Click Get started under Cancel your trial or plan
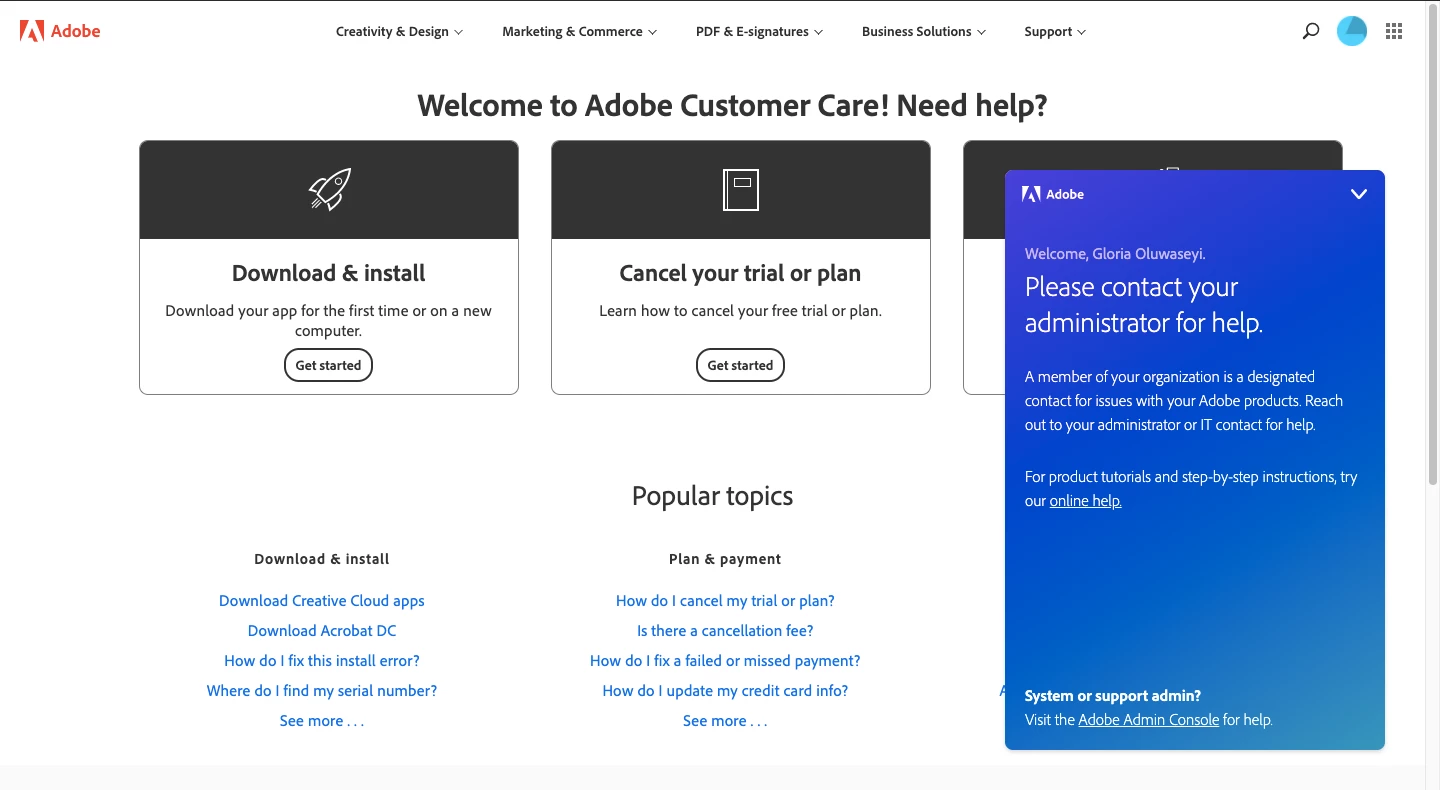The image size is (1440, 790). 740,365
